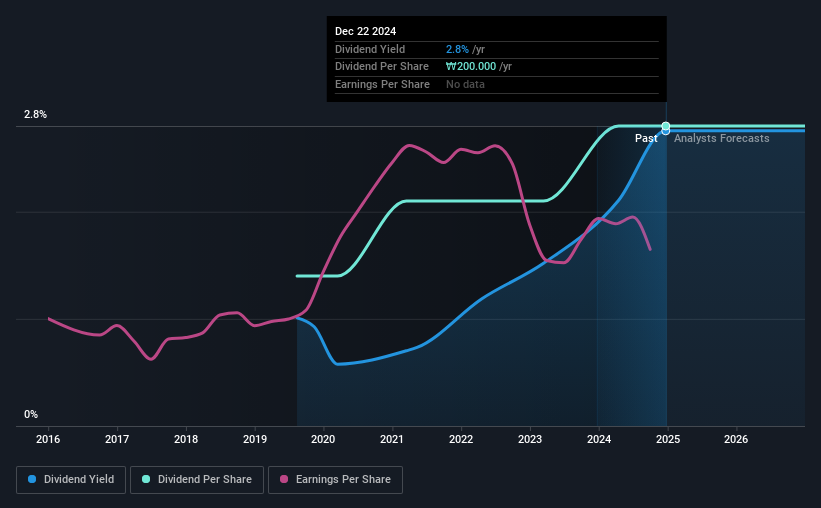
Task: Toggle the Earnings Per Share legend series
Action: (x=335, y=479)
